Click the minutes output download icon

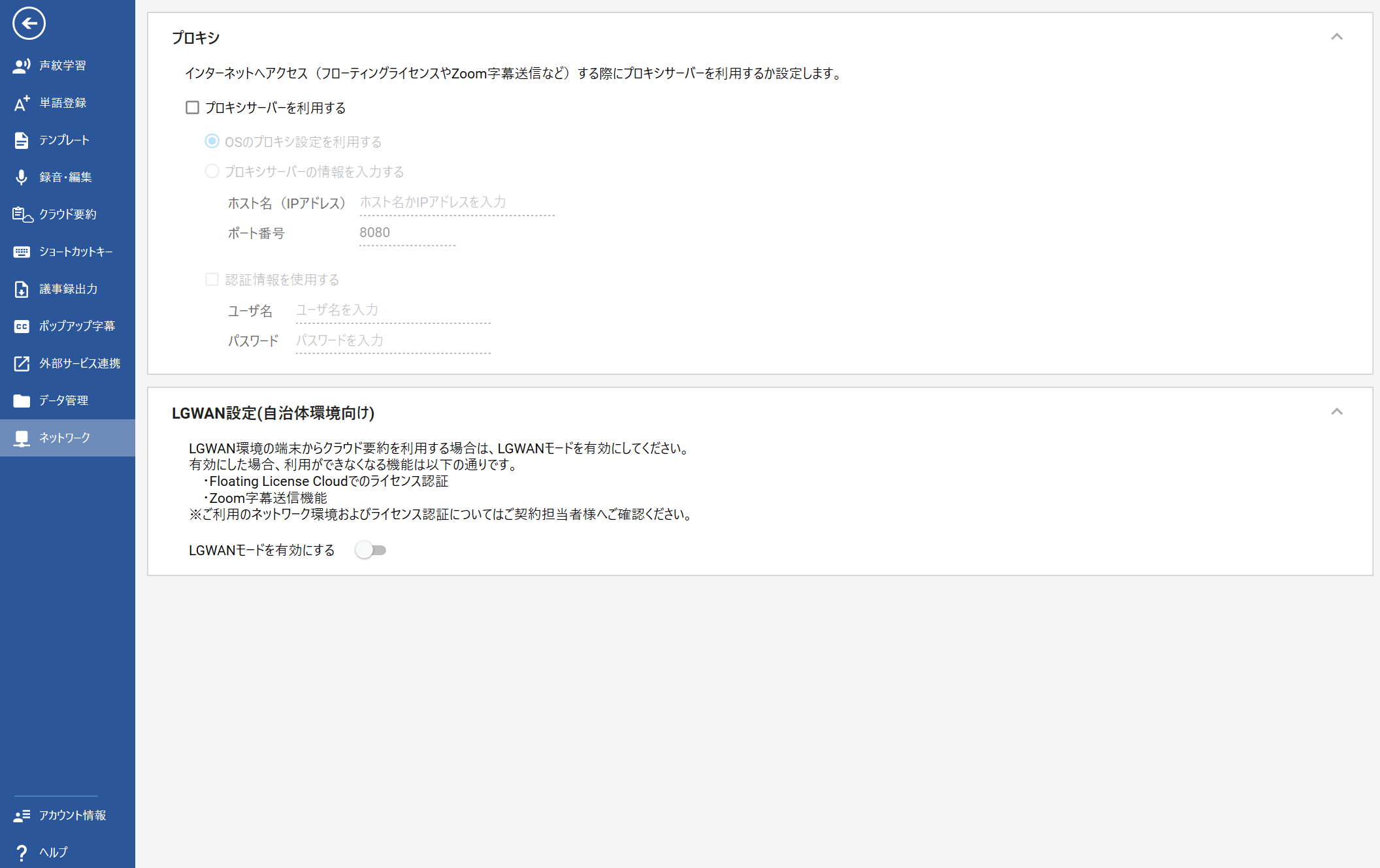pyautogui.click(x=22, y=289)
